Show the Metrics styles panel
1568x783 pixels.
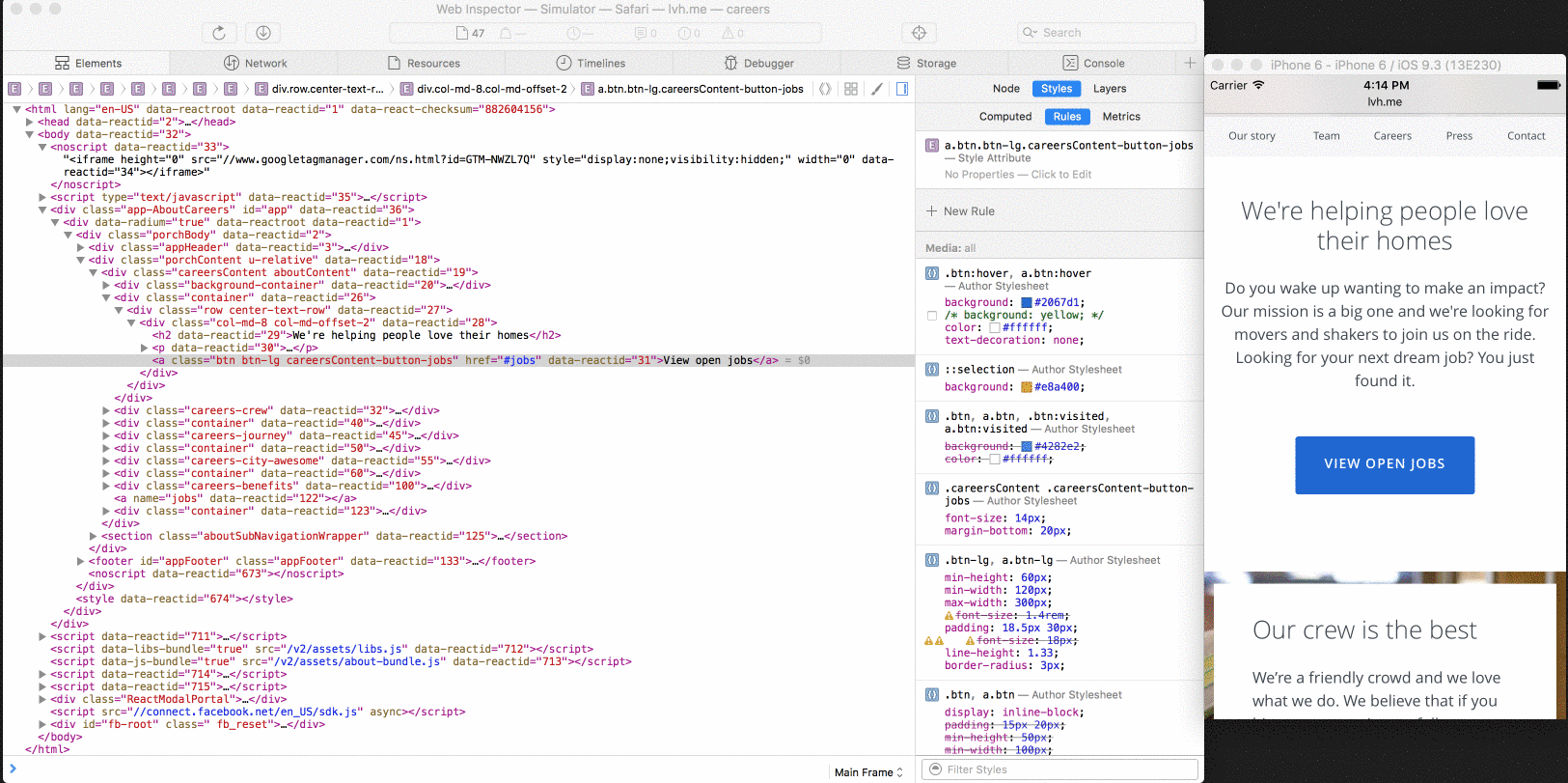tap(1121, 117)
